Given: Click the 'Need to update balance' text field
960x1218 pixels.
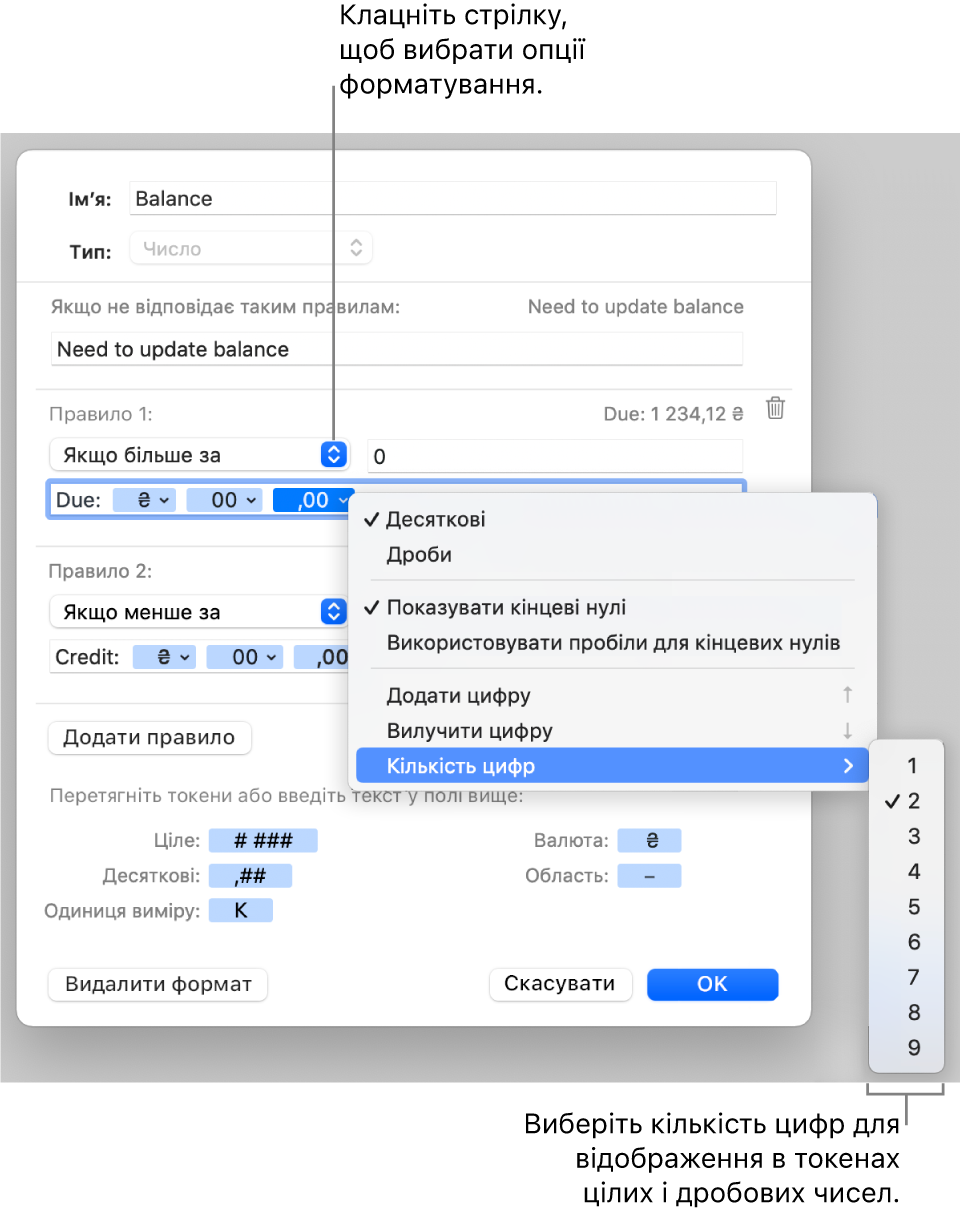Looking at the screenshot, I should (x=397, y=349).
